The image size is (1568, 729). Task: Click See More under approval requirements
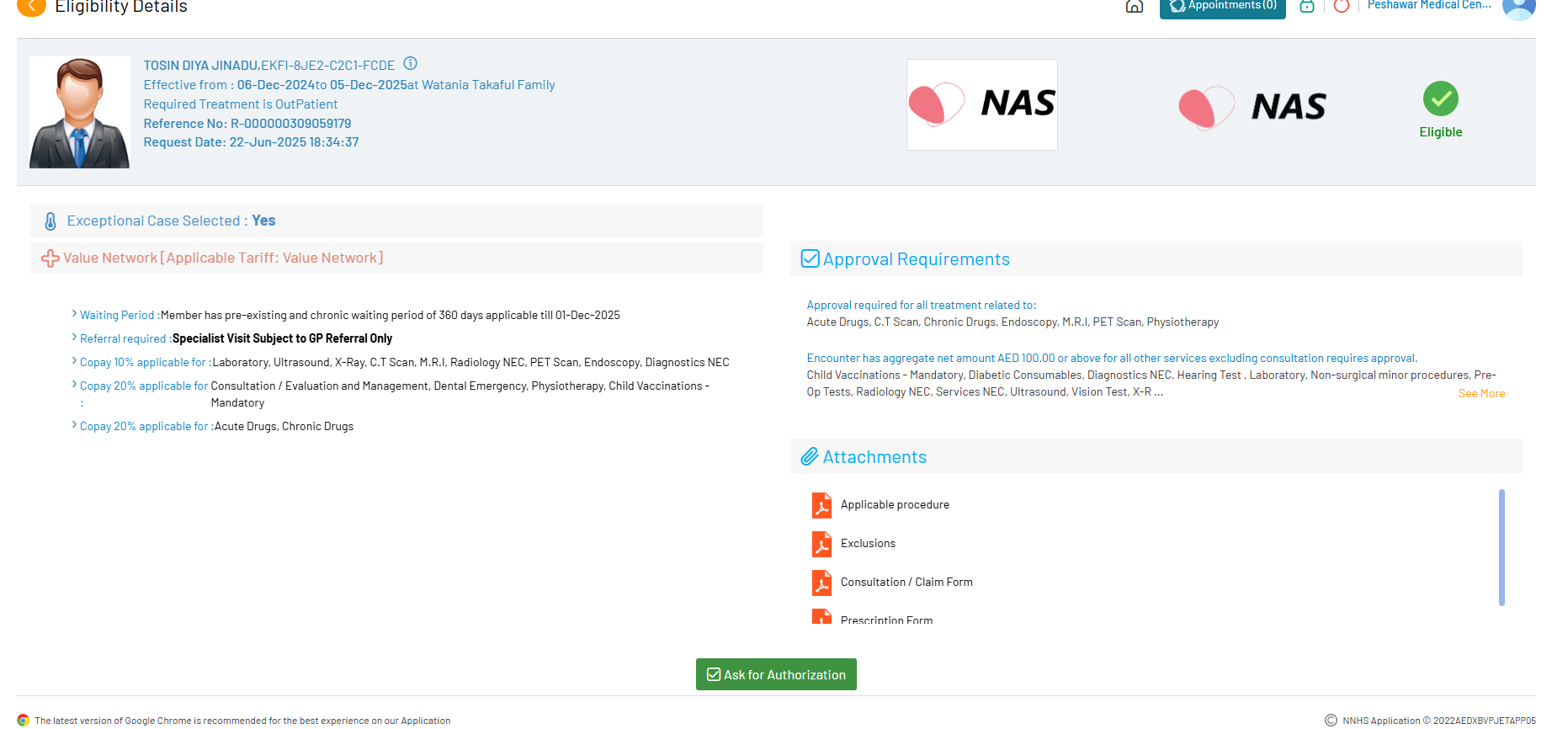pos(1481,393)
